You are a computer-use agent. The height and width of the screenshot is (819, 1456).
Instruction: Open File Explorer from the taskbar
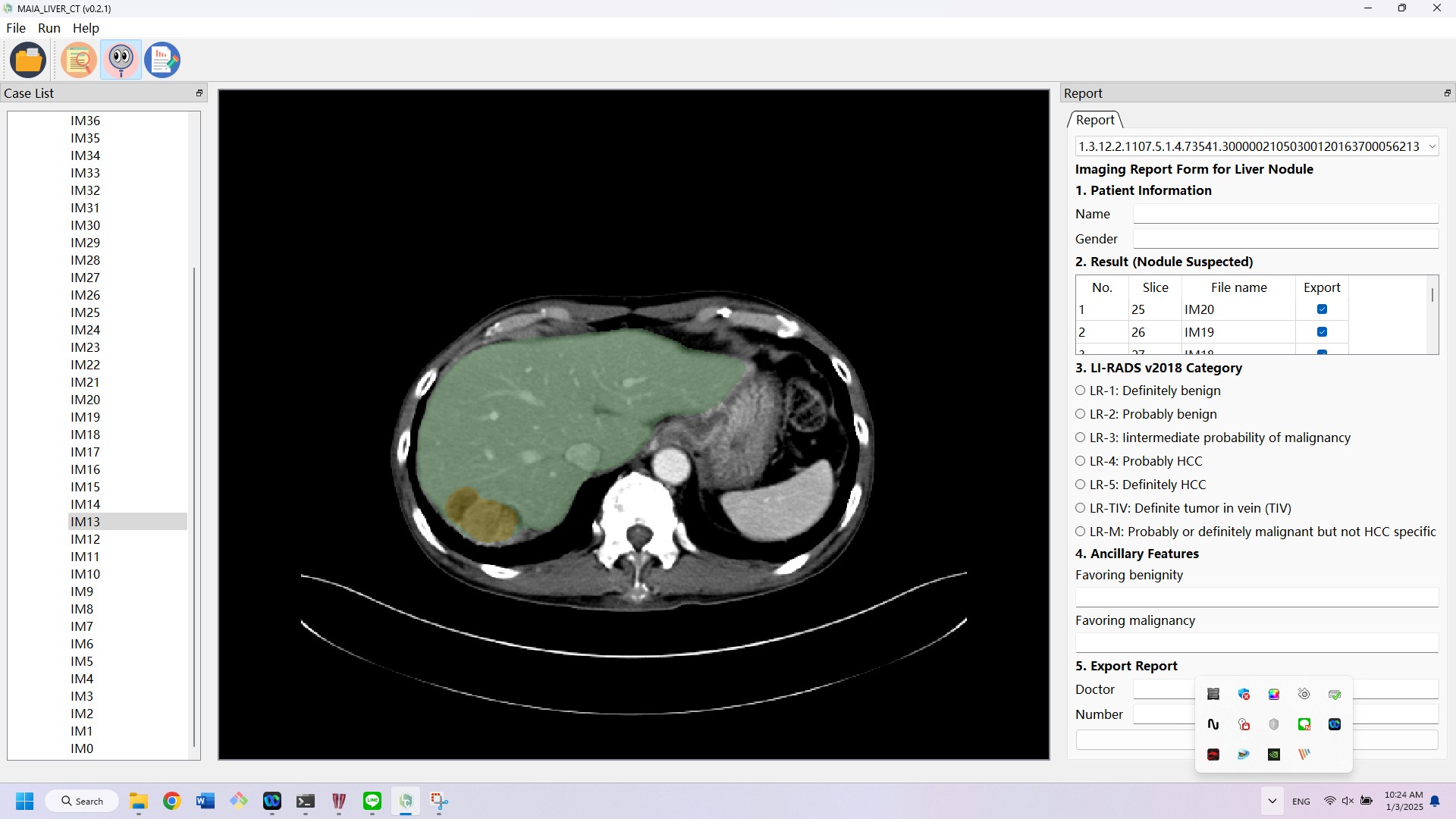pyautogui.click(x=138, y=801)
